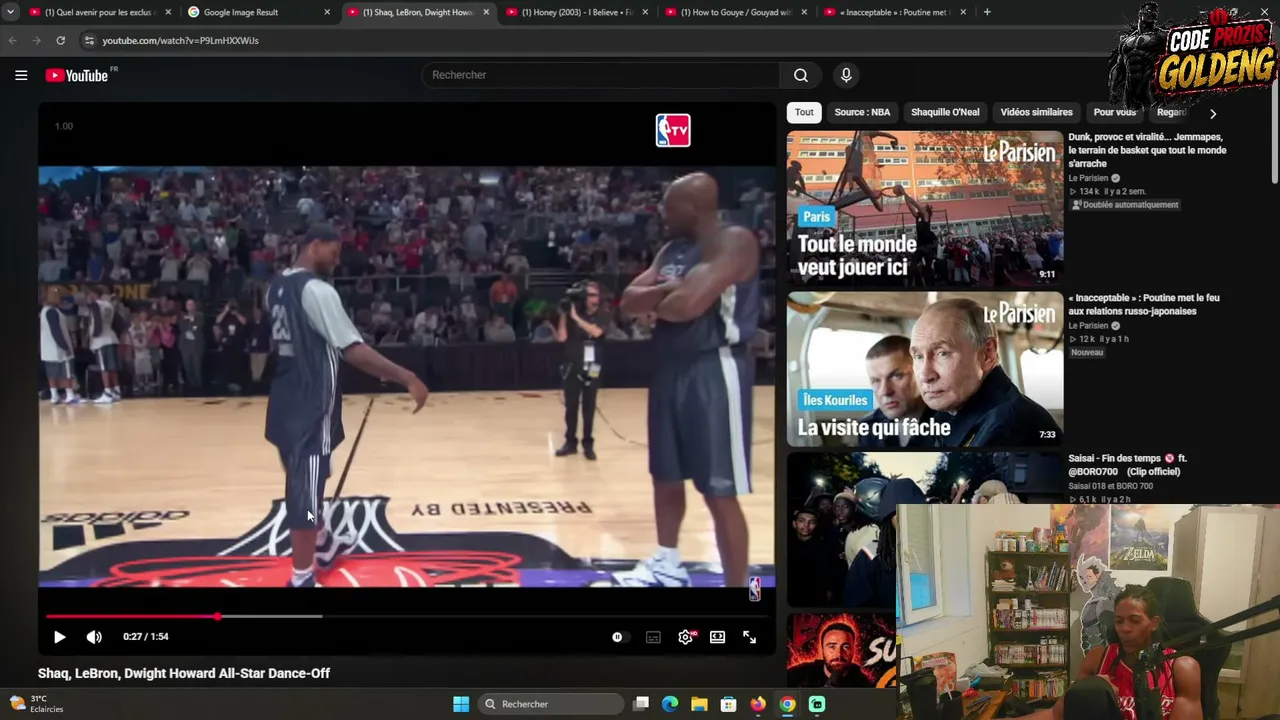This screenshot has height=720, width=1280.
Task: Select the 'Vidéos similaires' filter chip
Action: (x=1036, y=112)
